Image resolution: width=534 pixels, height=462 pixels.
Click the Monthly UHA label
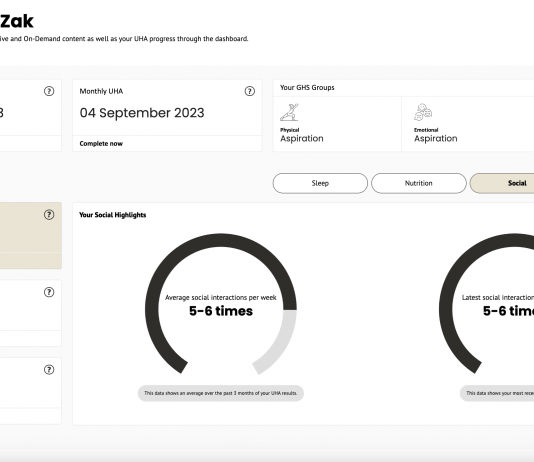101,91
